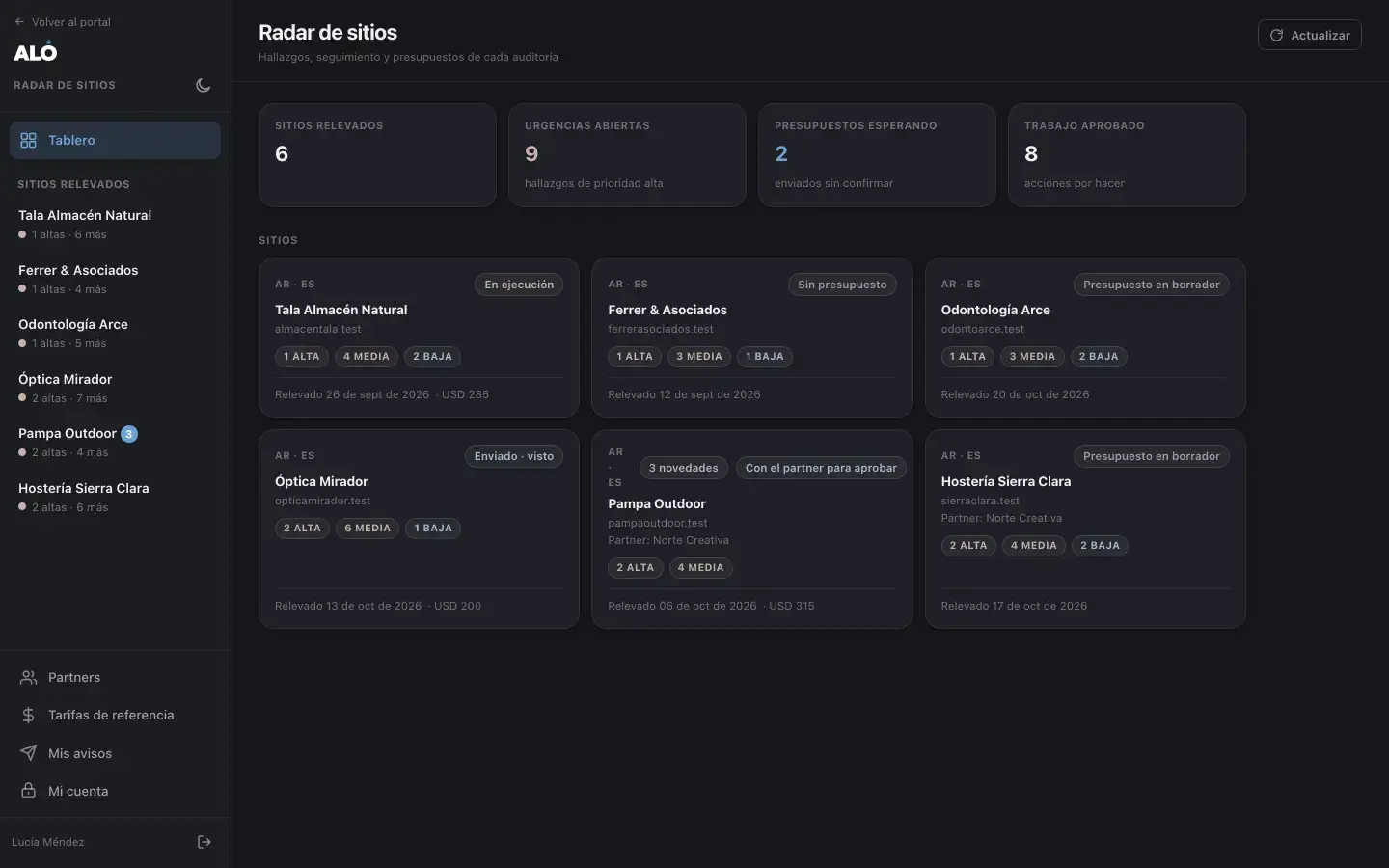This screenshot has width=1389, height=868.
Task: Open Partners in the sidebar
Action: click(115, 677)
